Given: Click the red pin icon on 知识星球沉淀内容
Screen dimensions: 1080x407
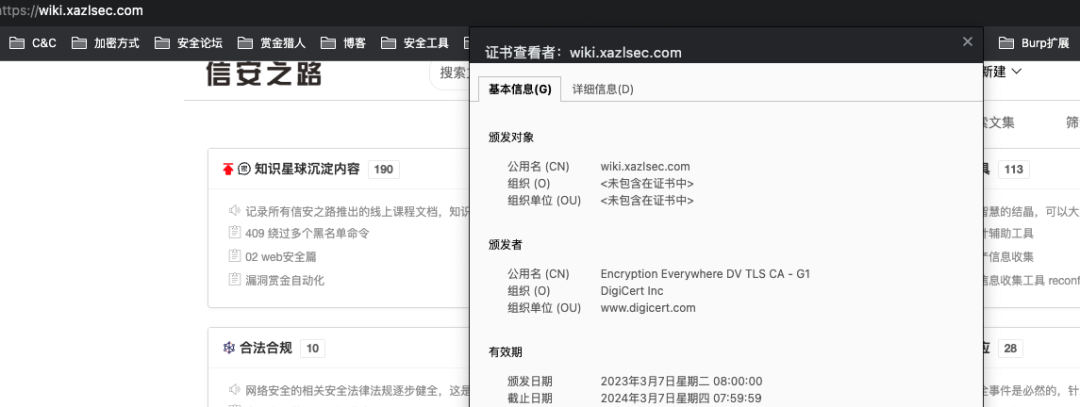Looking at the screenshot, I should coord(228,169).
